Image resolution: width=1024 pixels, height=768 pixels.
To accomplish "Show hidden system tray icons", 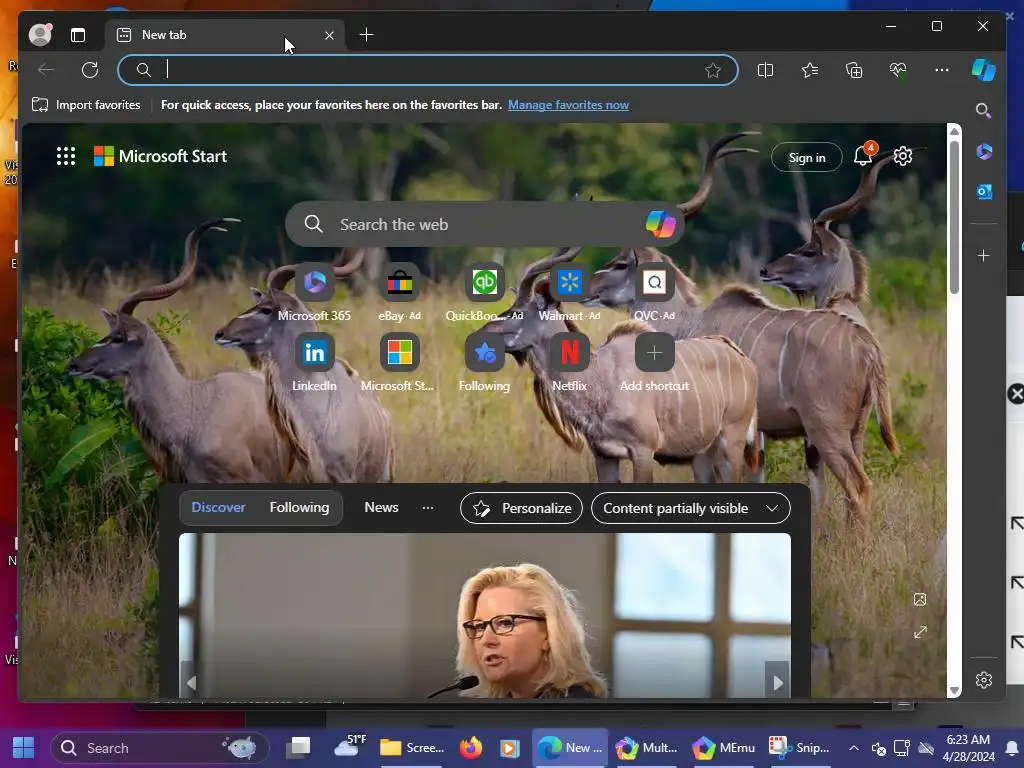I will tap(853, 748).
